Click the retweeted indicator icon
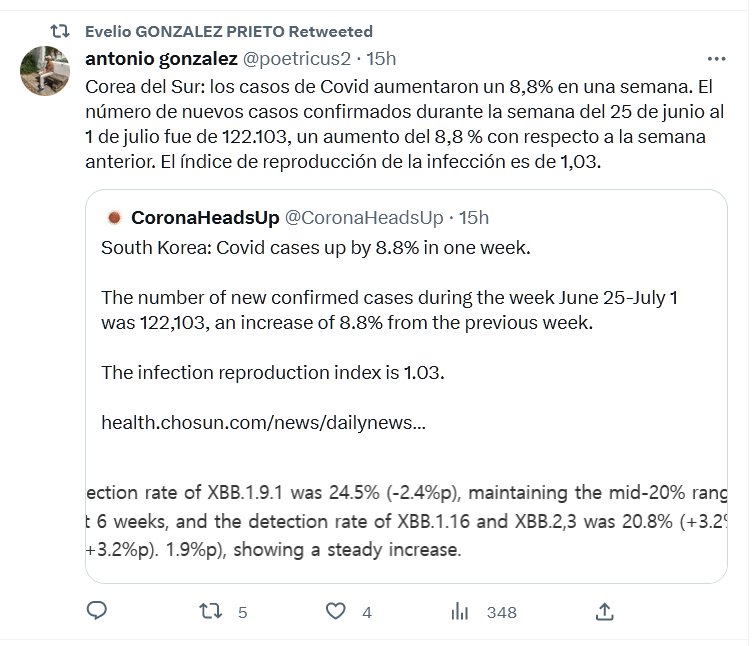Viewport: 754px width, 646px height. 59,31
